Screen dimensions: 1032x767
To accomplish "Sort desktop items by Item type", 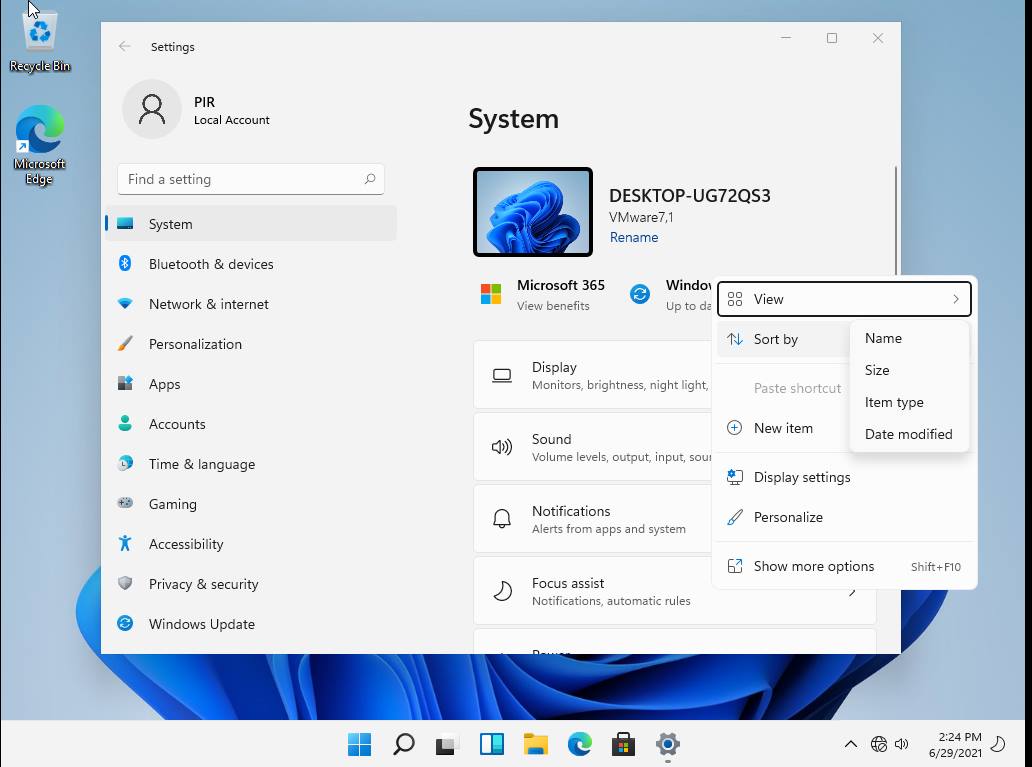I will [910, 402].
